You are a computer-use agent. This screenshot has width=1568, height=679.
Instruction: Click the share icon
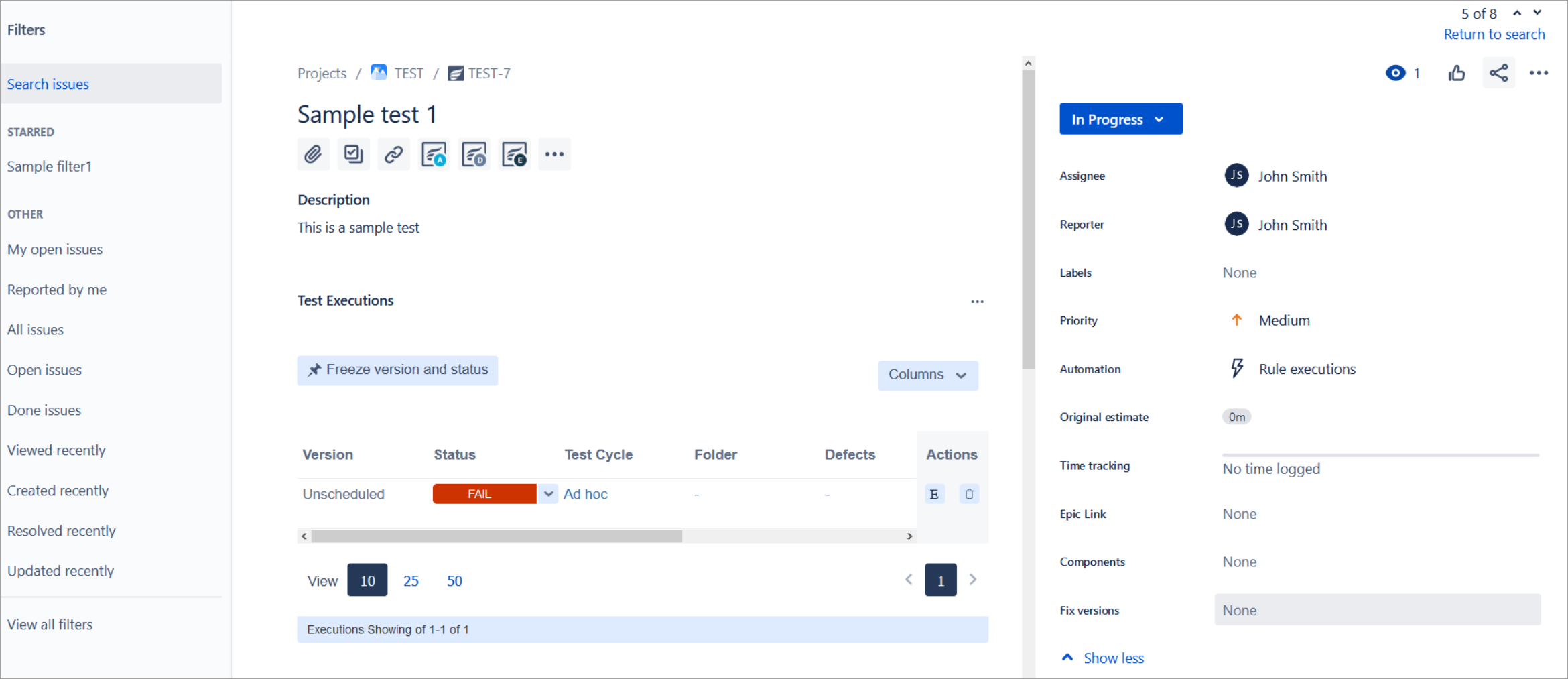click(x=1498, y=73)
